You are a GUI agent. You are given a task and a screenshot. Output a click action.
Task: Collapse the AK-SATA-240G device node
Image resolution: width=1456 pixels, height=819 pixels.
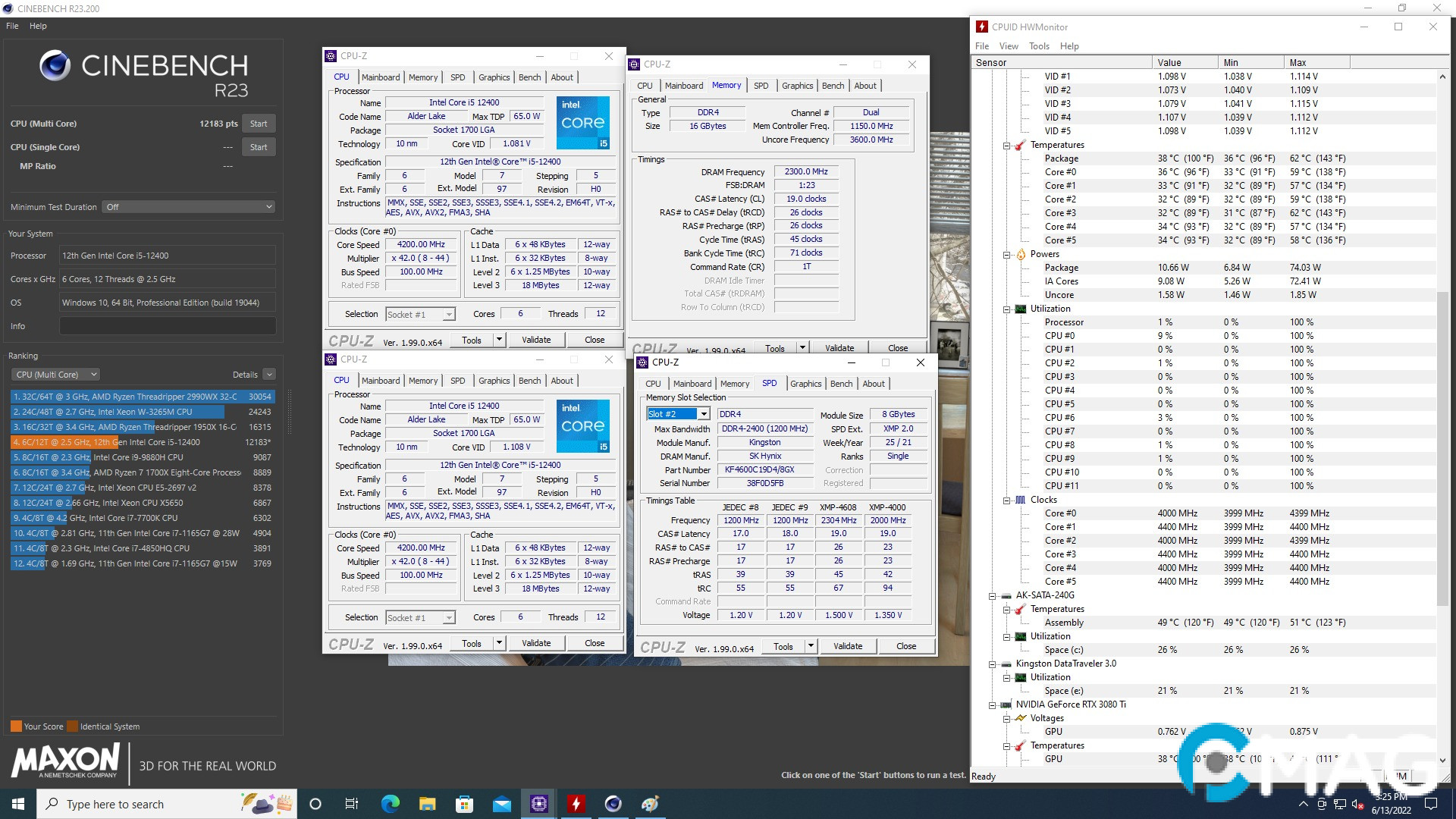coord(992,596)
